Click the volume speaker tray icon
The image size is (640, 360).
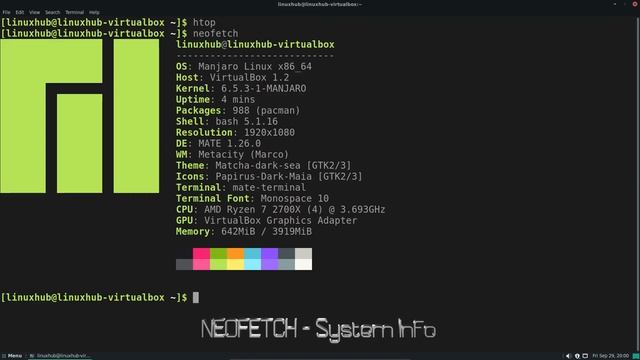pos(568,356)
